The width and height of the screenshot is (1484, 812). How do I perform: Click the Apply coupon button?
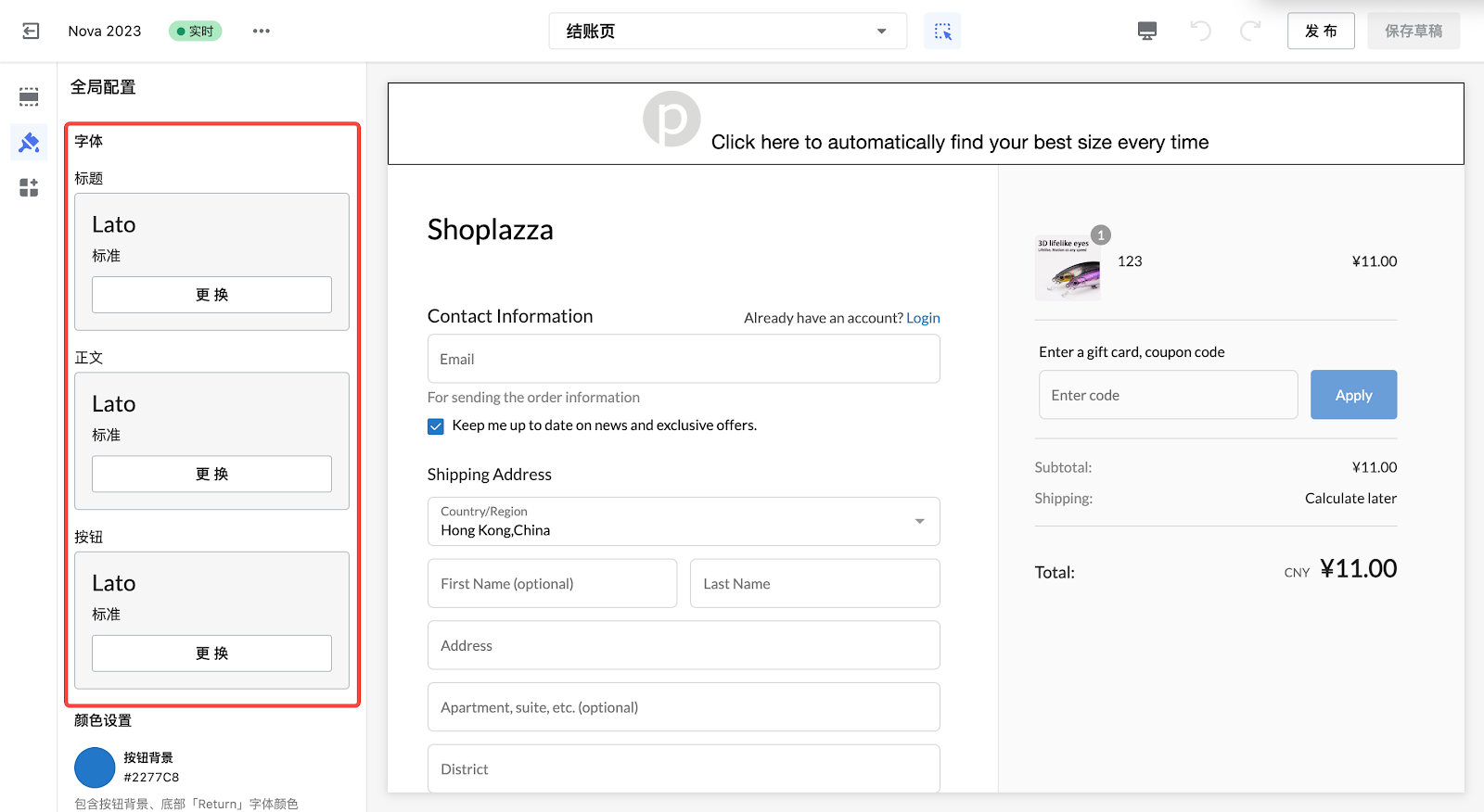tap(1353, 395)
